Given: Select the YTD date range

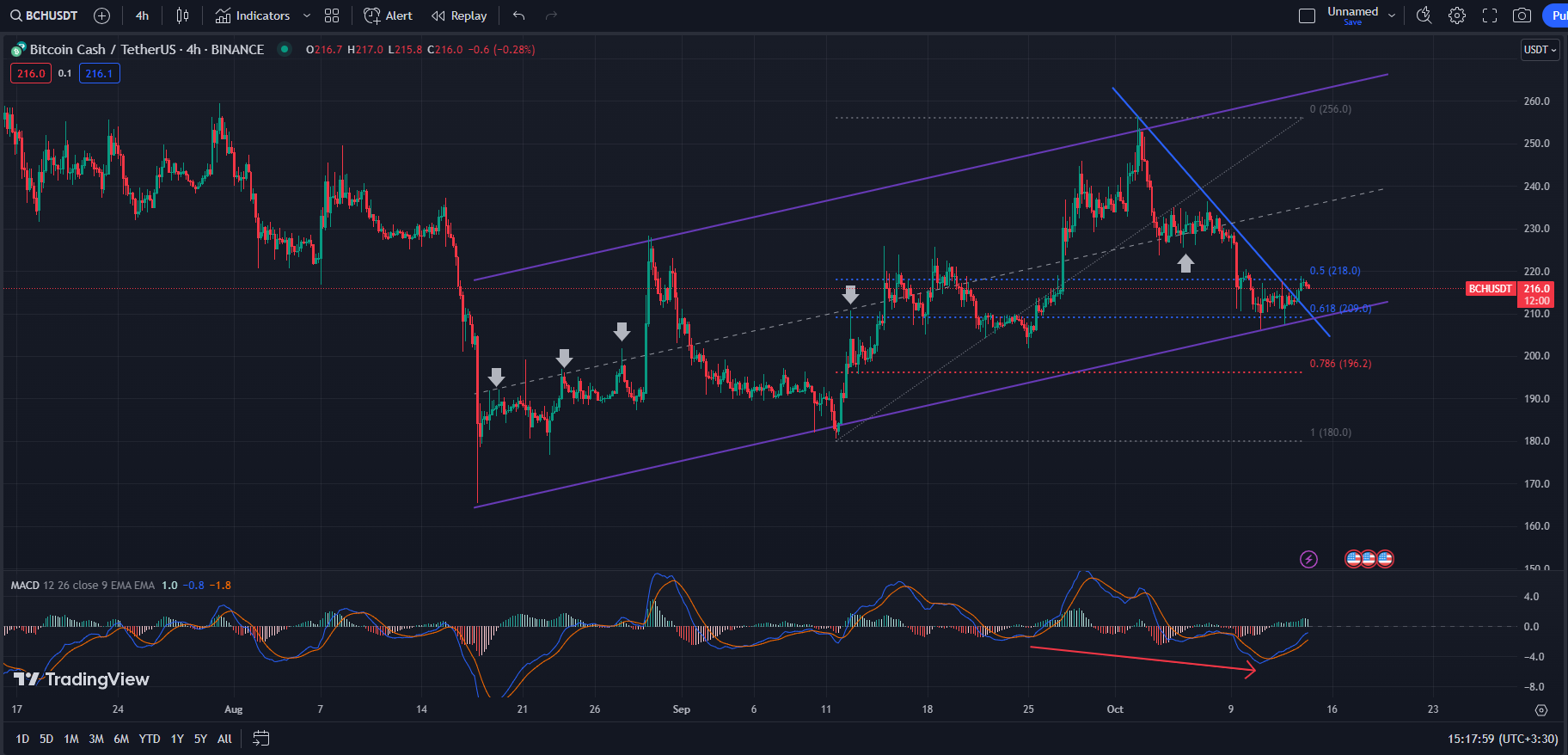Looking at the screenshot, I should click(150, 739).
